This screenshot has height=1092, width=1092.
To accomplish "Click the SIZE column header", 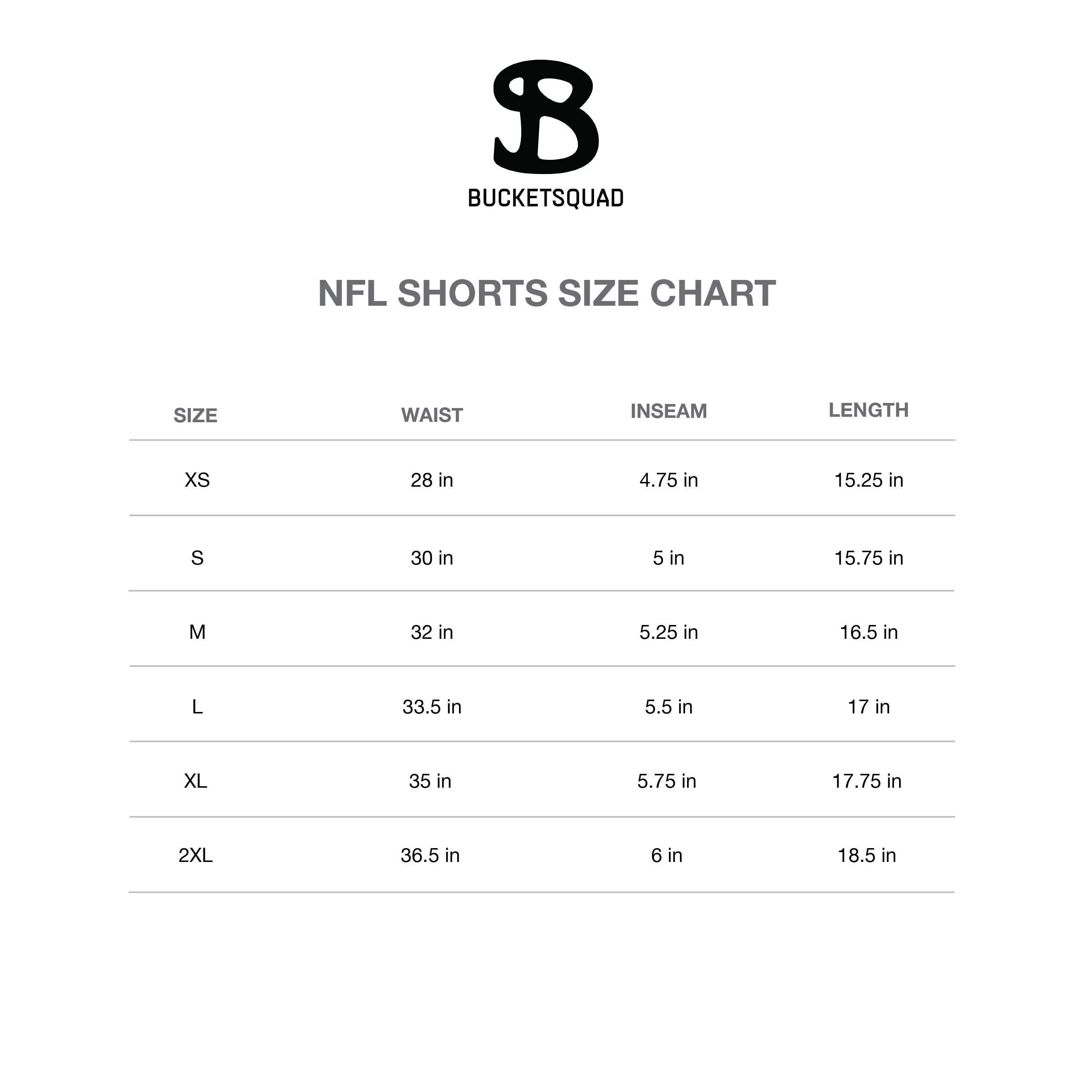I will click(195, 415).
